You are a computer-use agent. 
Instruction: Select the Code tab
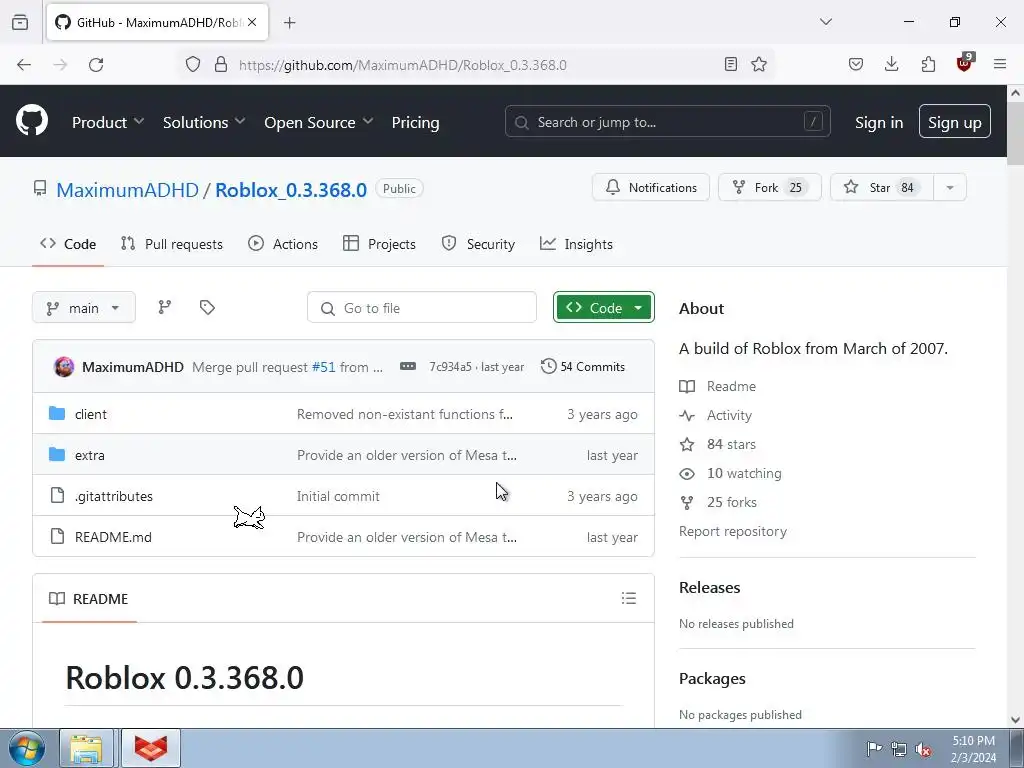tap(68, 244)
